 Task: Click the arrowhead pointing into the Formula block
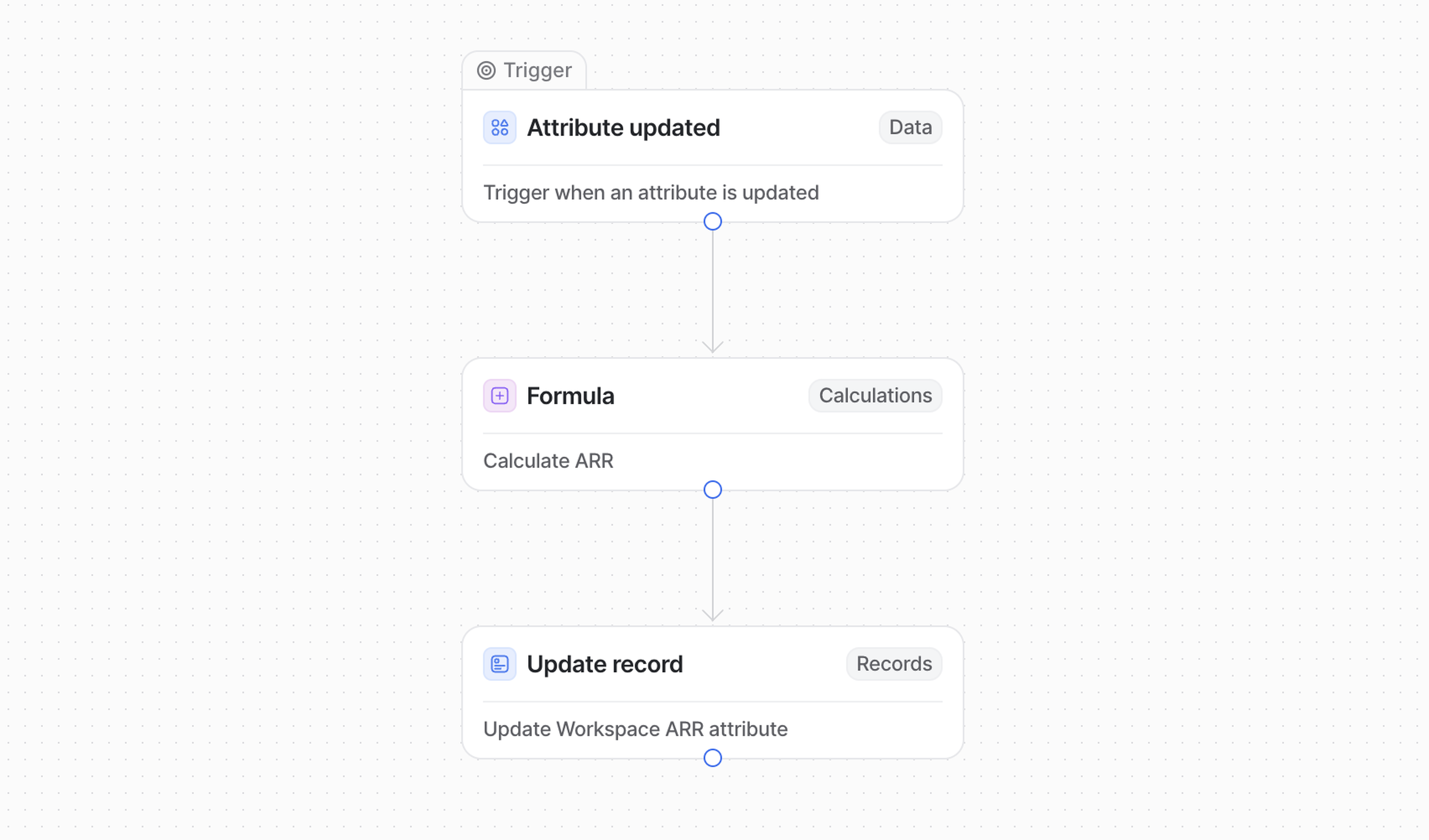point(712,347)
